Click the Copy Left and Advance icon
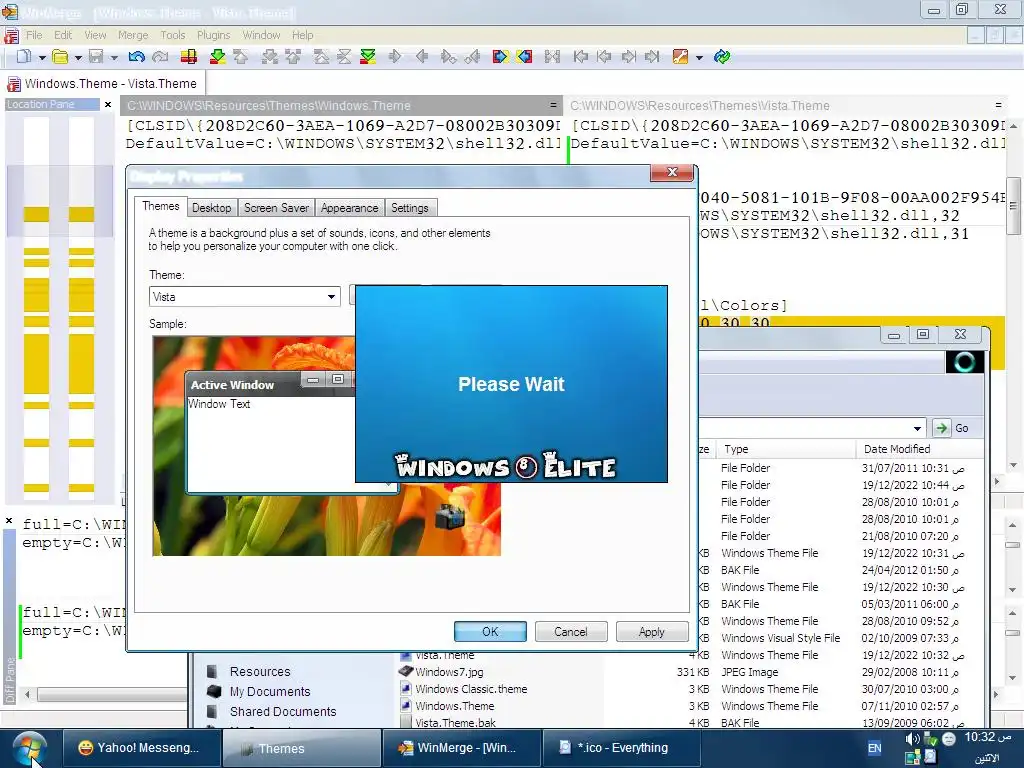The width and height of the screenshot is (1024, 768). pyautogui.click(x=472, y=57)
